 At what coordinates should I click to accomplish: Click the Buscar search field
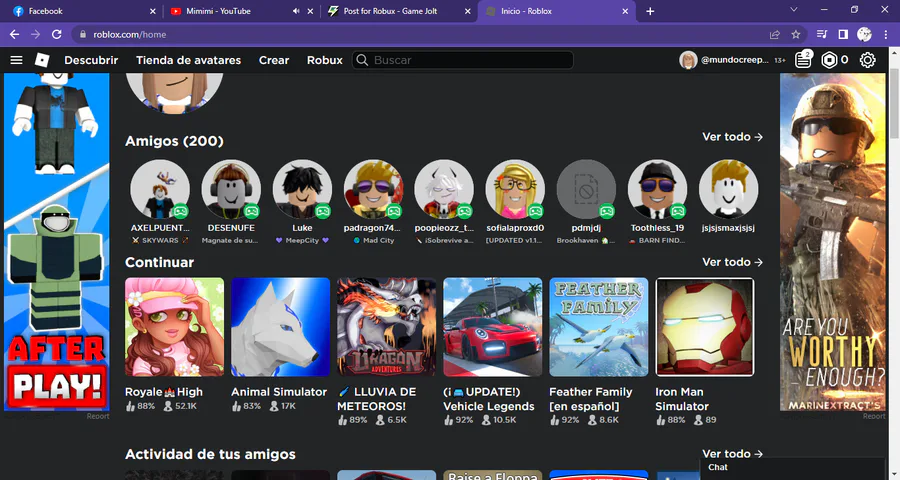coord(463,60)
